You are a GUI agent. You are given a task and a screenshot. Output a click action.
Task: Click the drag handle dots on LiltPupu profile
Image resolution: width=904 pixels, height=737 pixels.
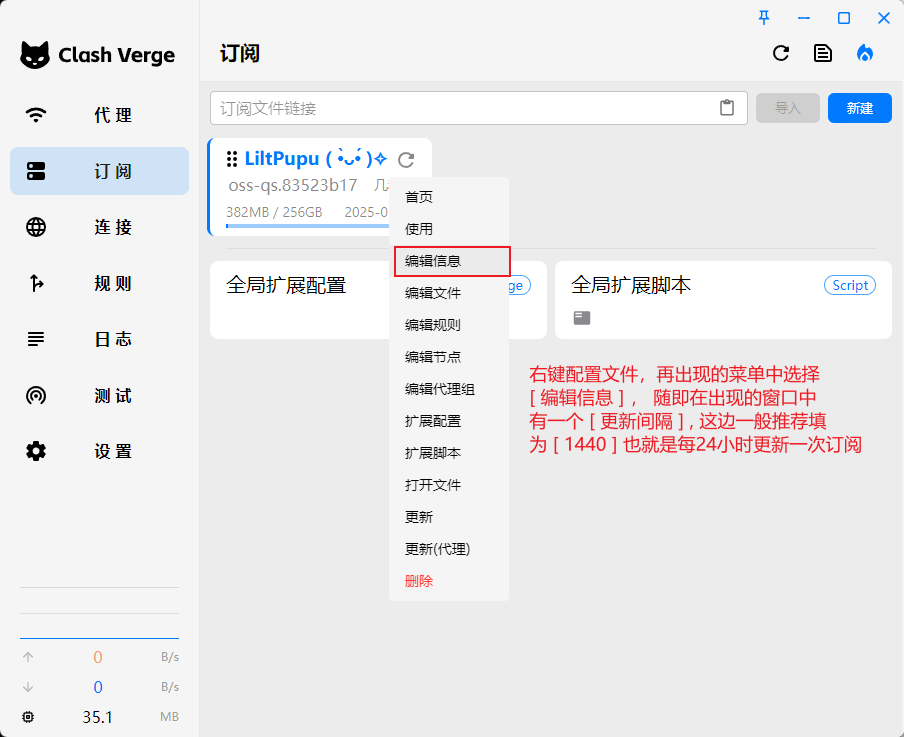(x=232, y=159)
